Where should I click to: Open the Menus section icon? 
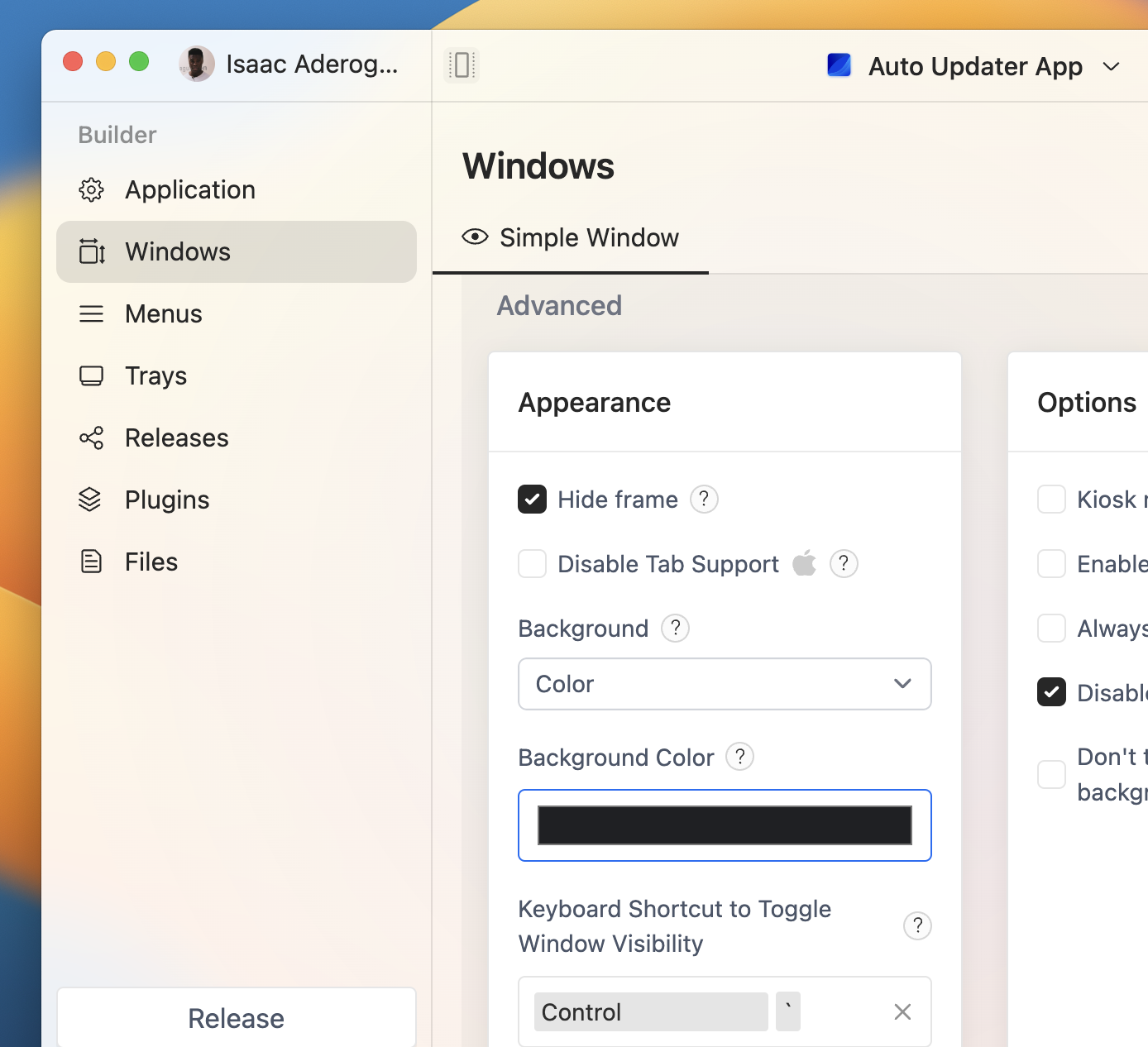(91, 313)
